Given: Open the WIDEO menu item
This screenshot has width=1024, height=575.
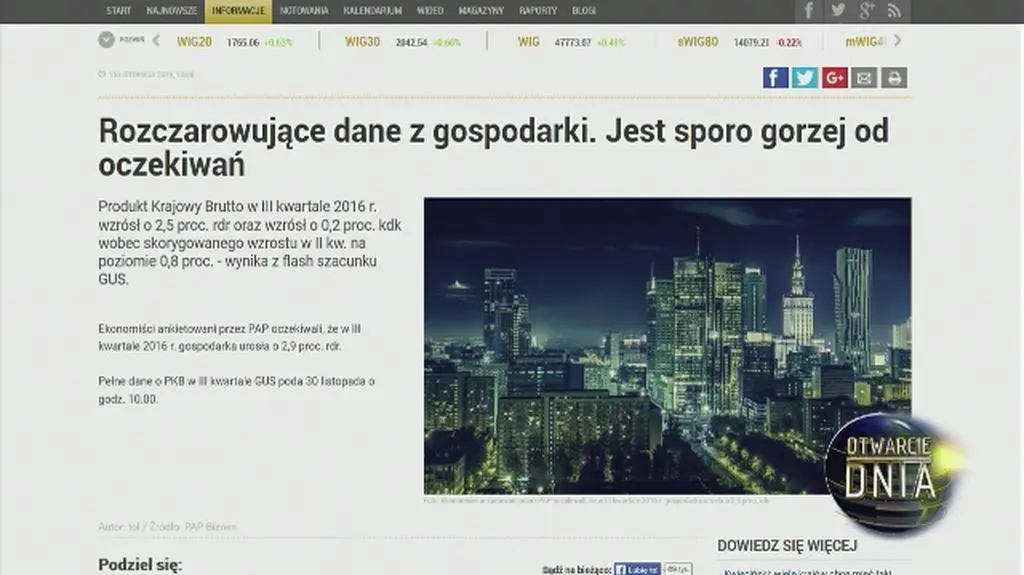Looking at the screenshot, I should click(x=430, y=10).
